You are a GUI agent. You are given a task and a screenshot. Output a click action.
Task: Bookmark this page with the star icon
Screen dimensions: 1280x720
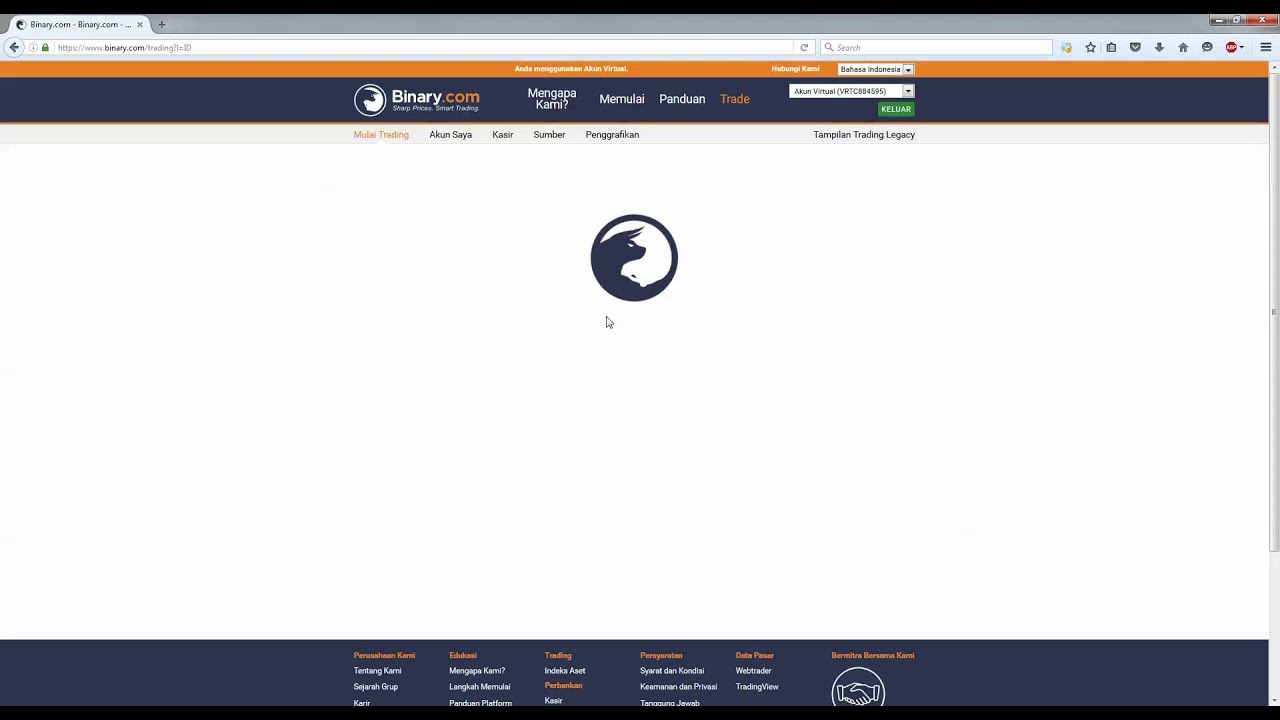(x=1090, y=47)
